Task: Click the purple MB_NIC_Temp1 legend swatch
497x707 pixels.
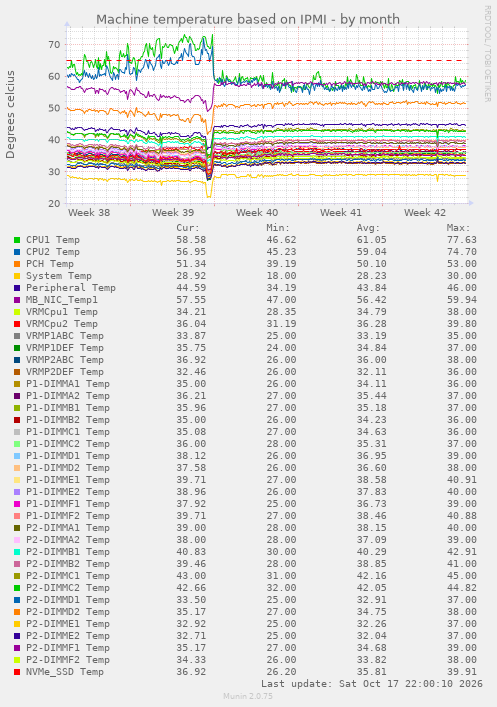Action: pos(17,300)
